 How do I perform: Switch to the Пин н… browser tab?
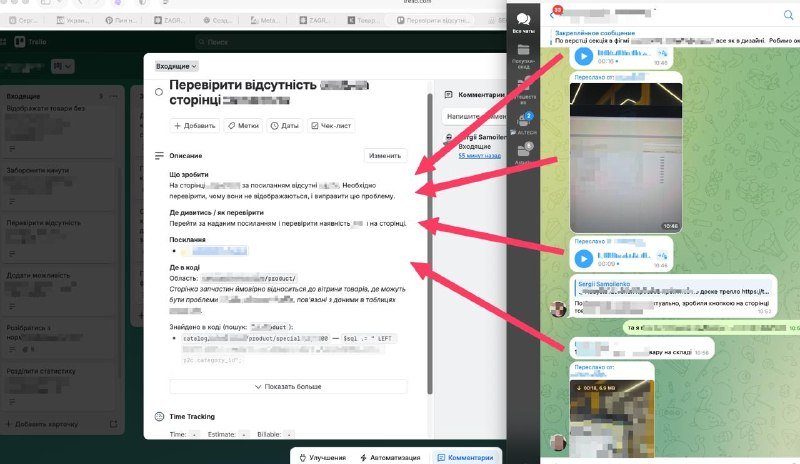121,20
